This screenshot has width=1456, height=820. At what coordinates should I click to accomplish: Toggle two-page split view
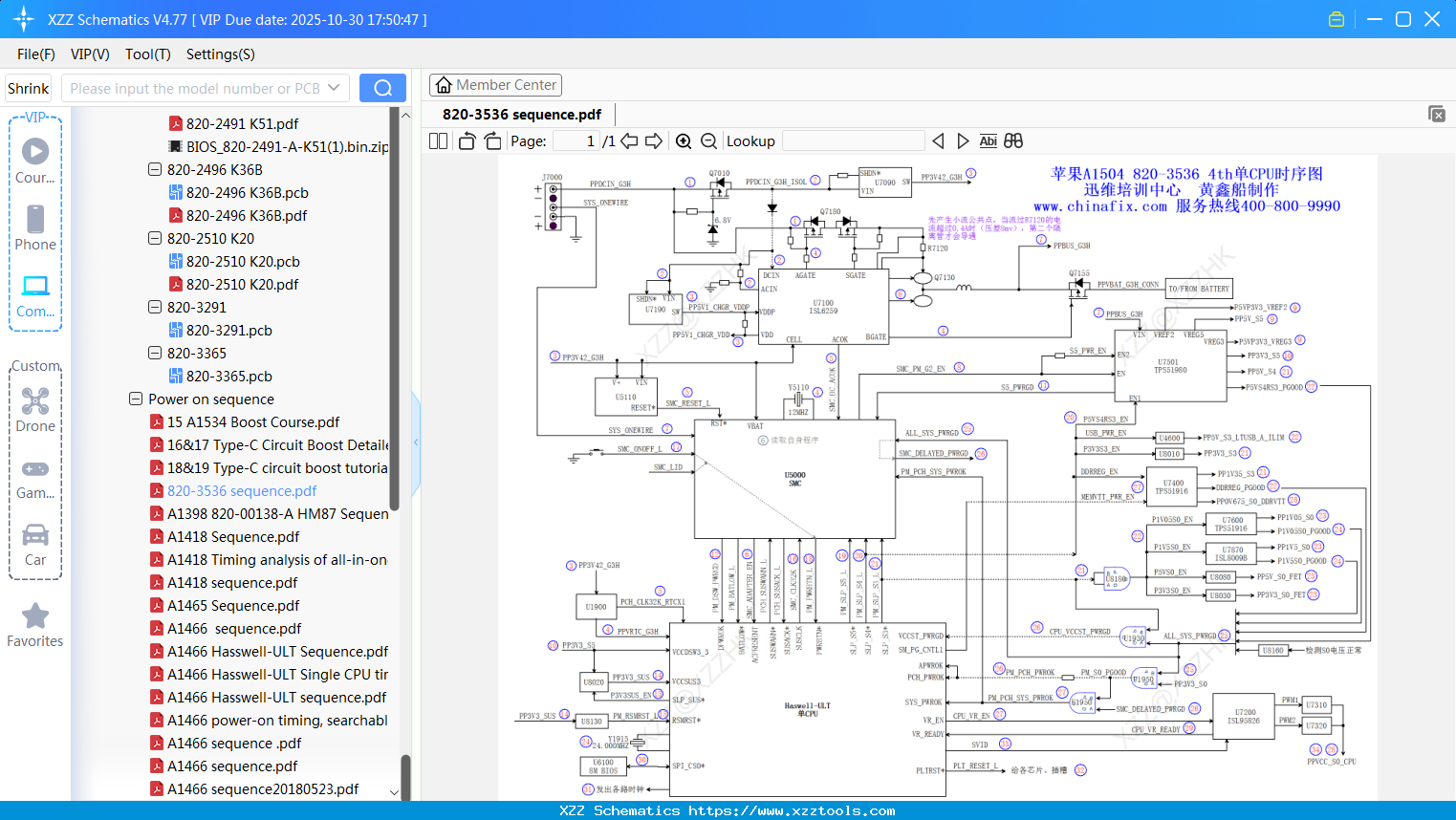[438, 141]
